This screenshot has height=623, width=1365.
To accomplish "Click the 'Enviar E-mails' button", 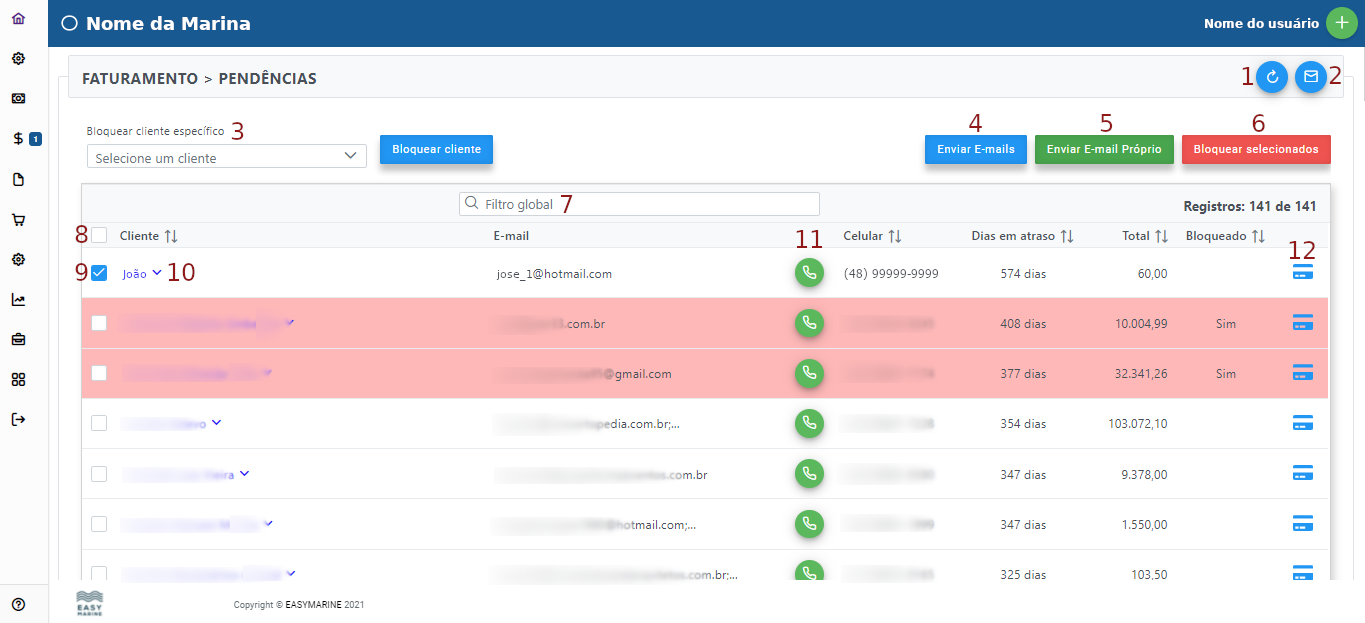I will coord(975,150).
